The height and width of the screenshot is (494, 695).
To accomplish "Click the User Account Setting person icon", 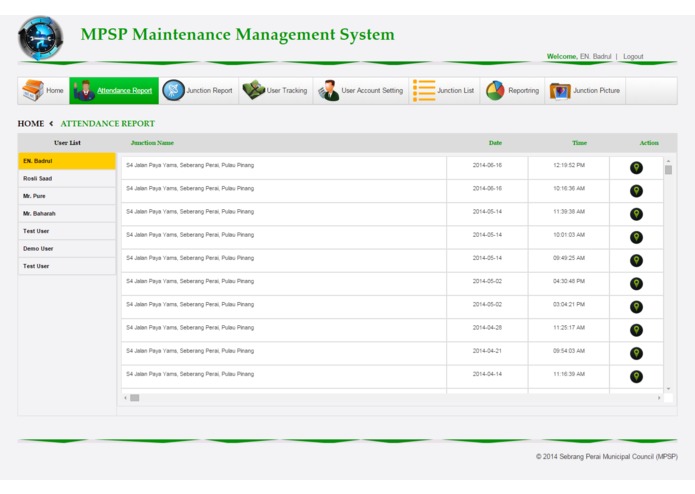I will [x=329, y=90].
